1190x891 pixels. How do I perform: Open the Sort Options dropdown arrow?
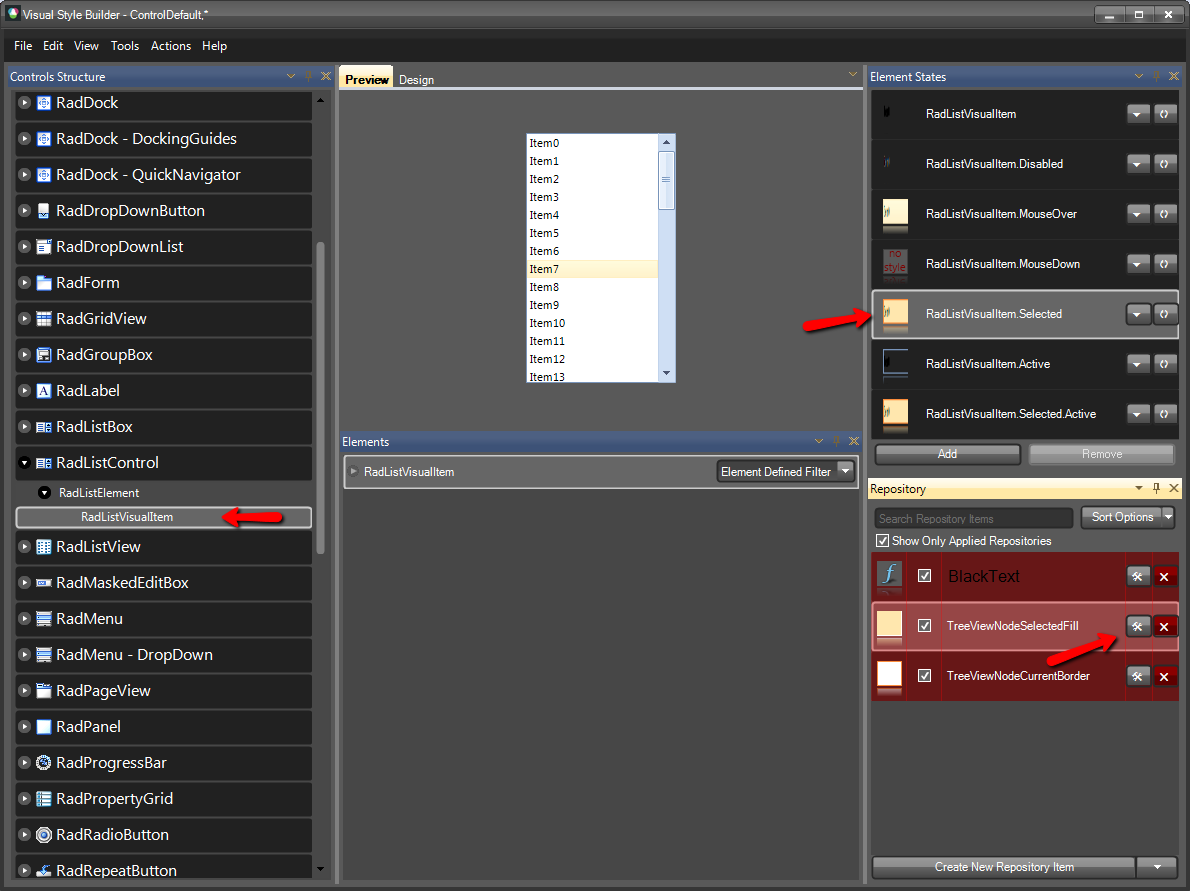tap(1169, 518)
